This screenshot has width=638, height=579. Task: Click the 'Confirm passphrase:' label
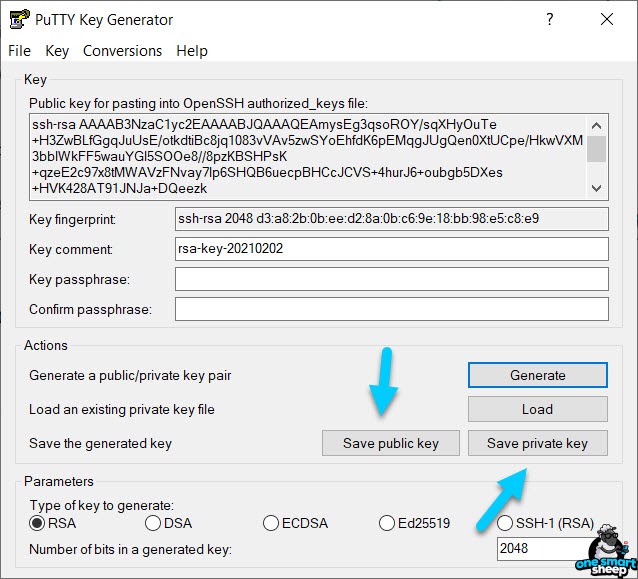(90, 309)
